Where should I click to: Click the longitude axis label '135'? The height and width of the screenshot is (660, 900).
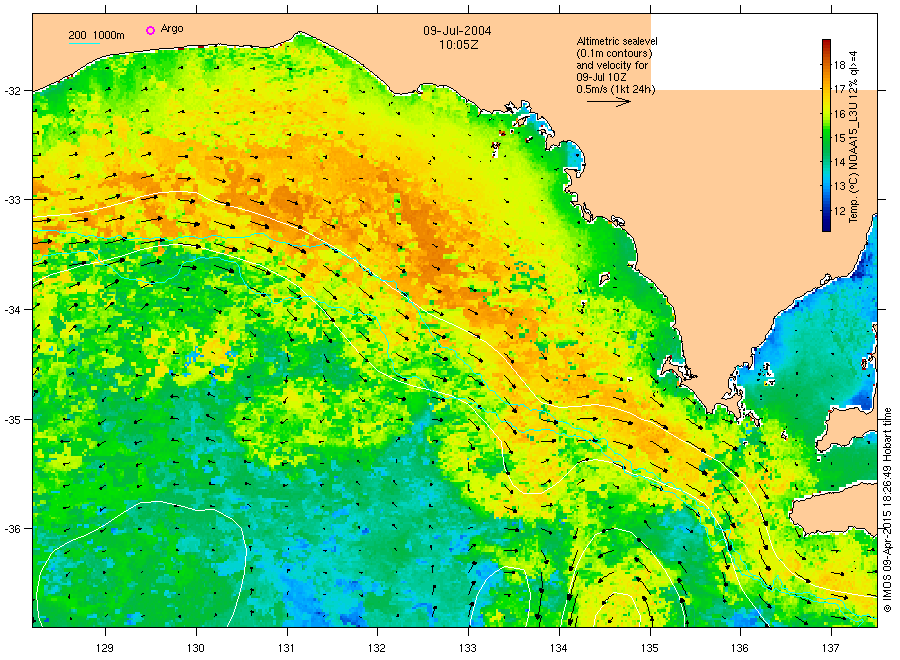pyautogui.click(x=650, y=649)
